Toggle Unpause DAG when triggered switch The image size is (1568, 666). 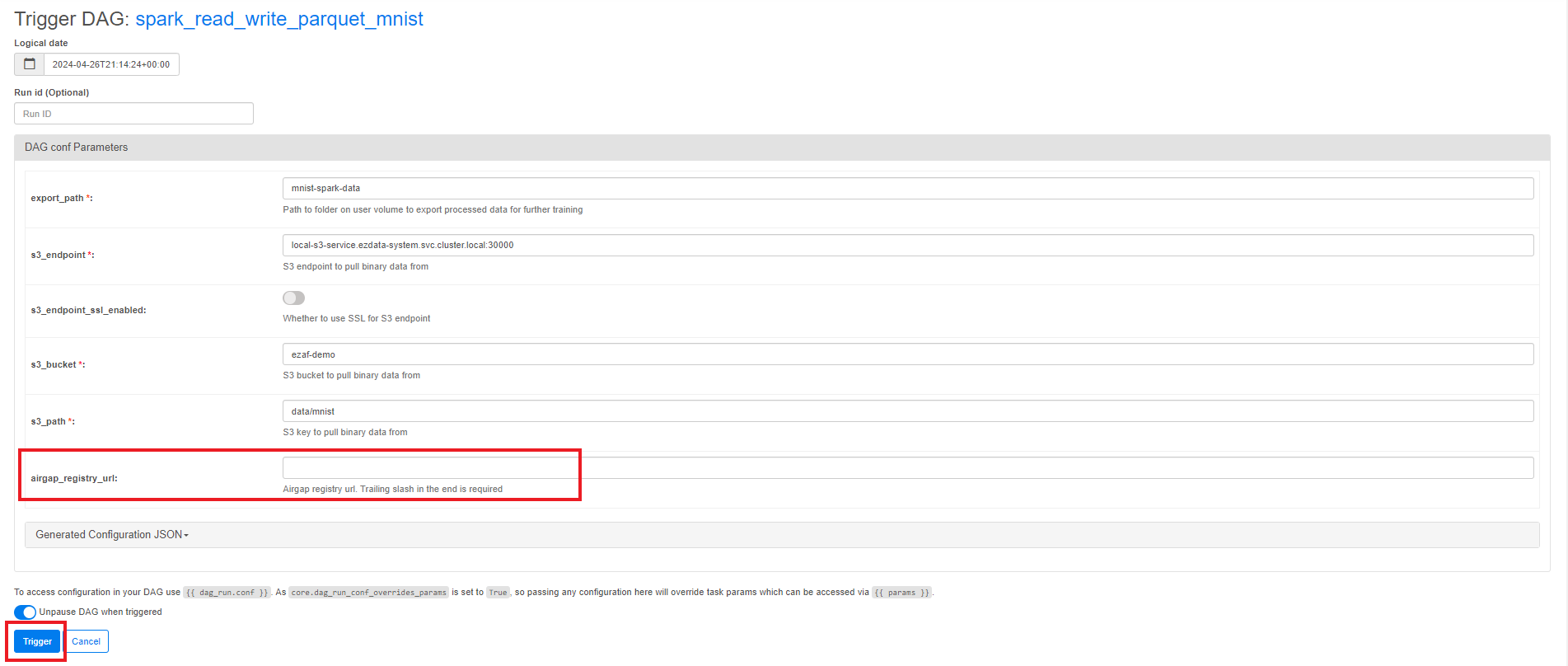point(25,612)
